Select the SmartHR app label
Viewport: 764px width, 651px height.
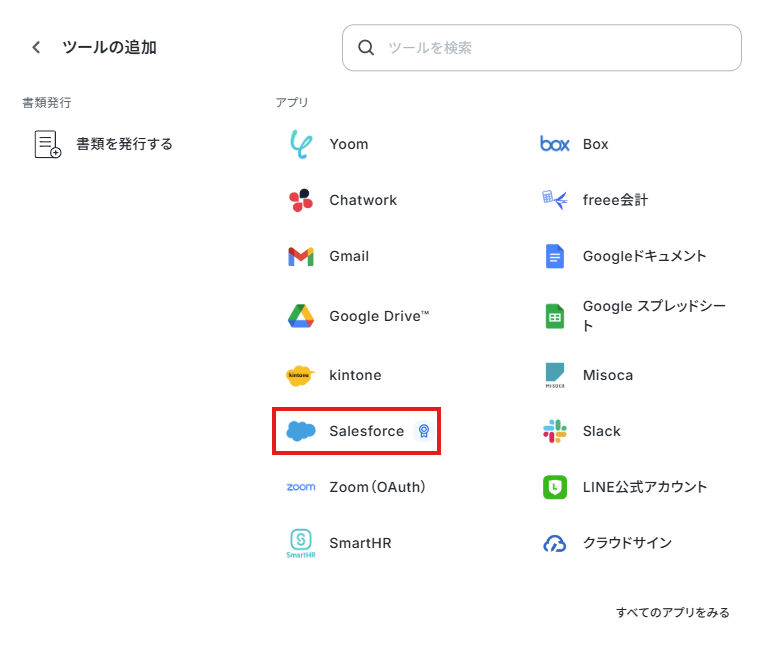click(360, 543)
